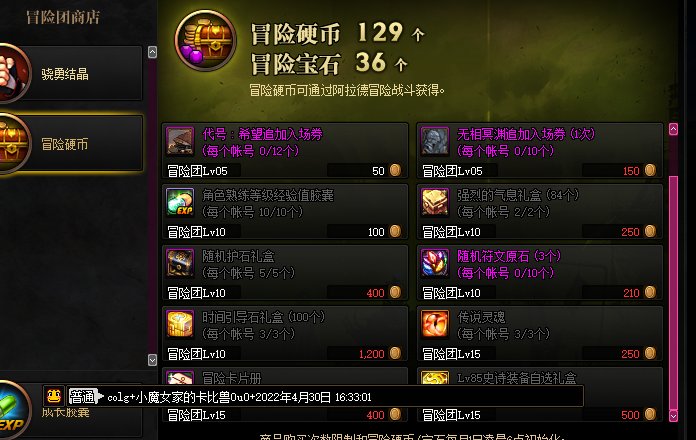
Task: Click the sidebar scroll down arrow
Action: pyautogui.click(x=152, y=360)
